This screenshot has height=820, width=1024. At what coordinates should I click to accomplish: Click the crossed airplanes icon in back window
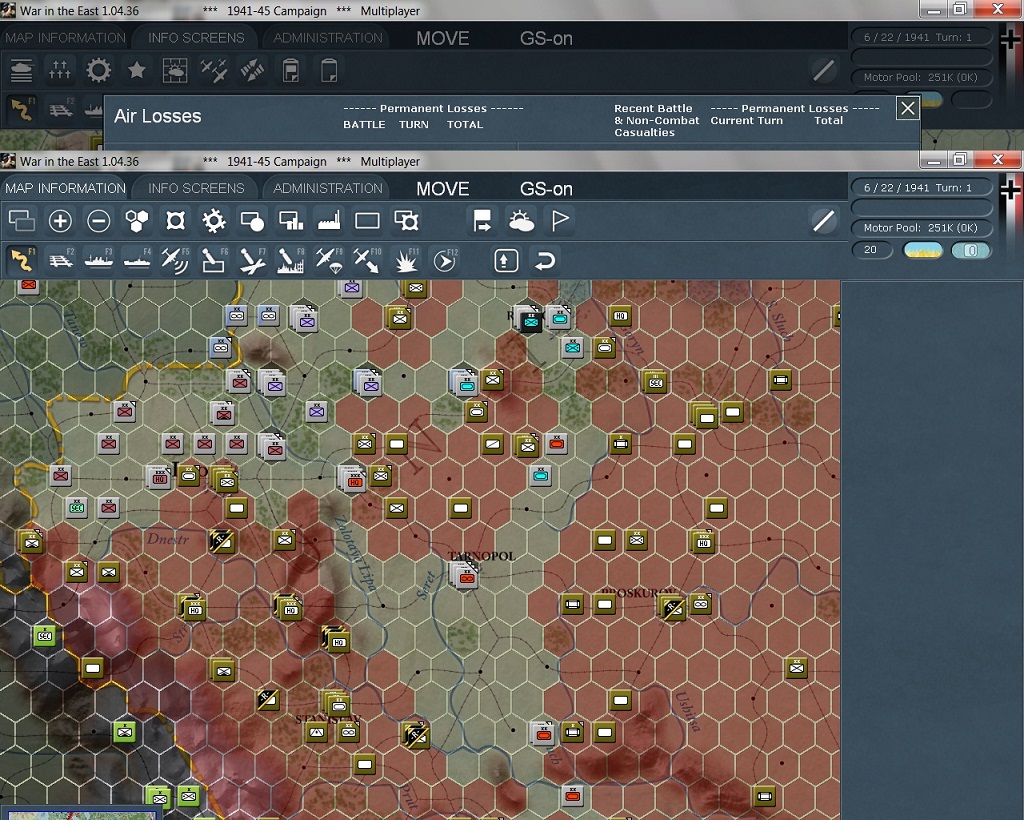pos(214,71)
